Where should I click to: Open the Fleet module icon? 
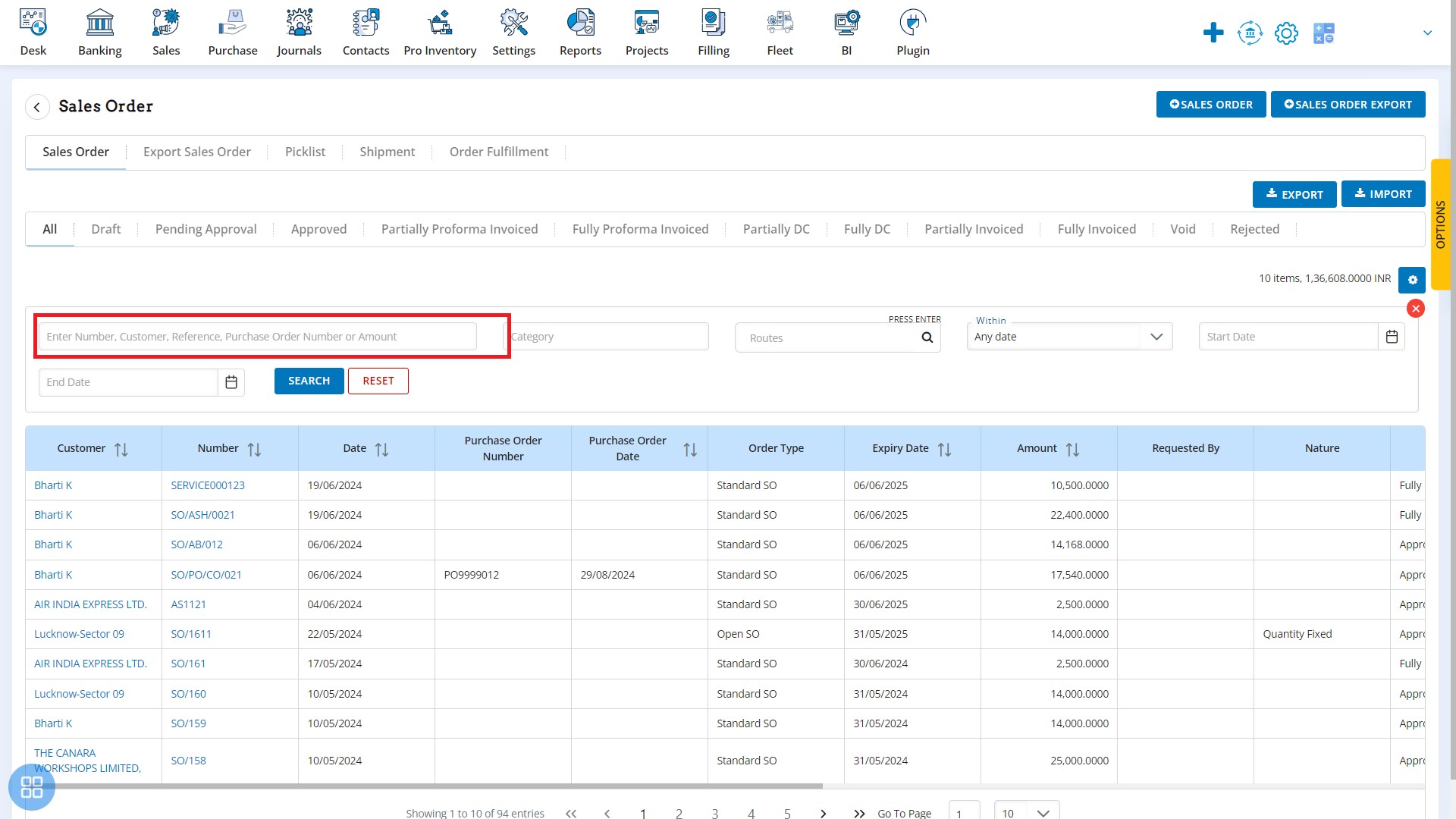(780, 32)
